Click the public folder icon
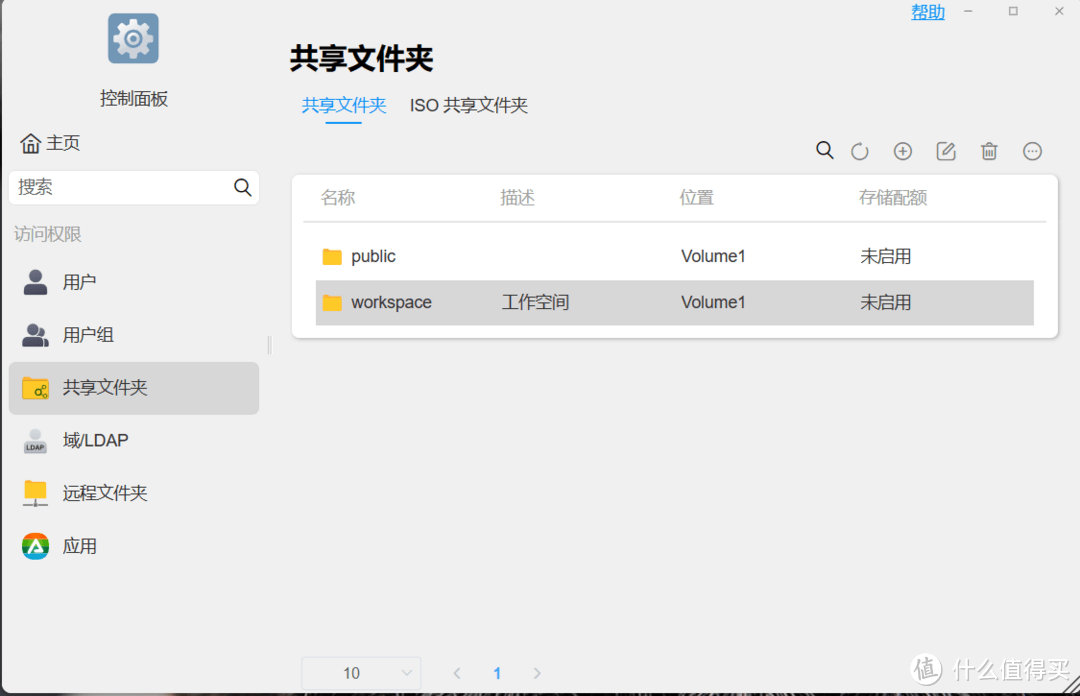 332,257
